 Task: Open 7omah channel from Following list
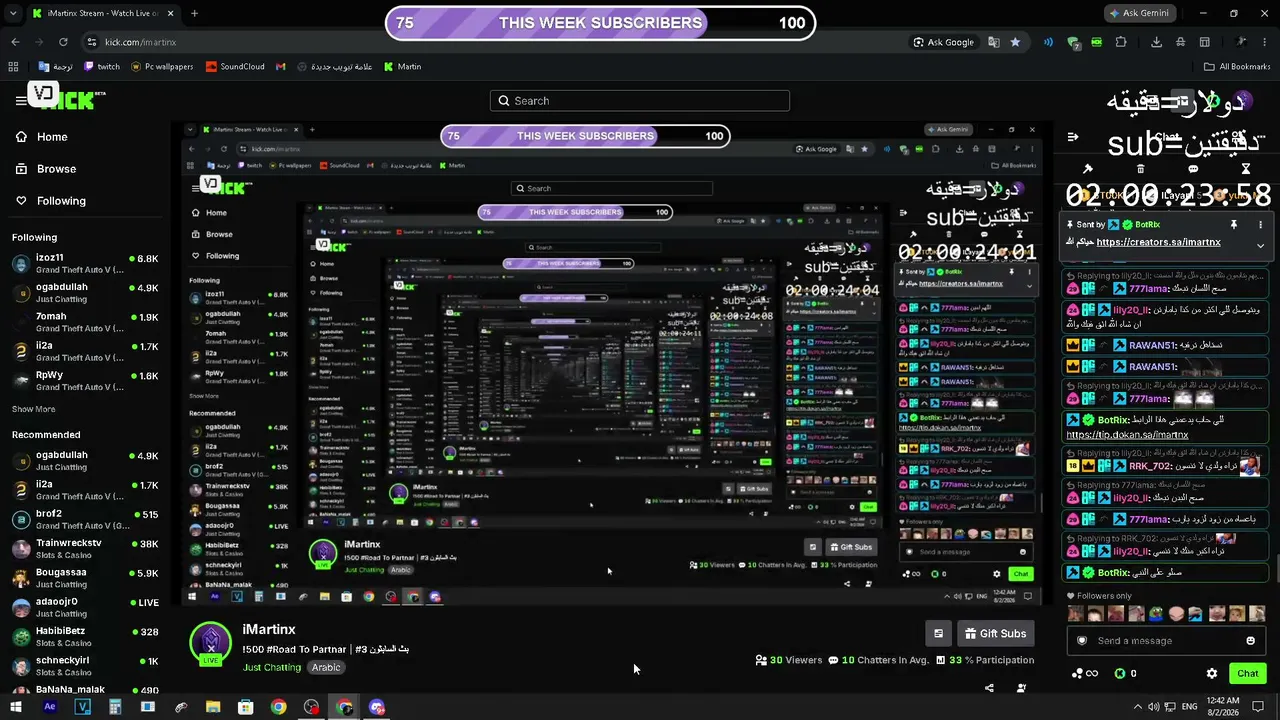point(85,322)
